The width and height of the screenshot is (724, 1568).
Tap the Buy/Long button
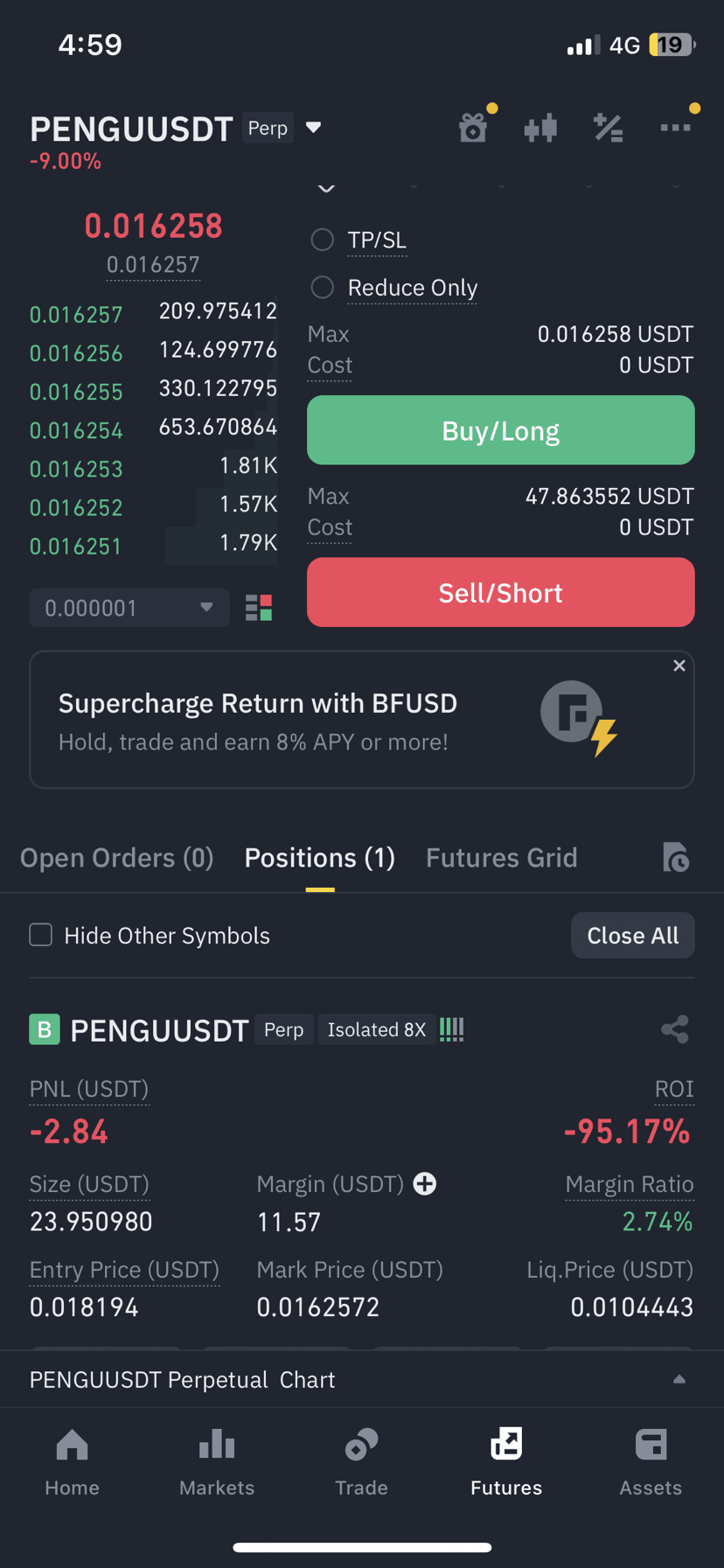tap(501, 430)
